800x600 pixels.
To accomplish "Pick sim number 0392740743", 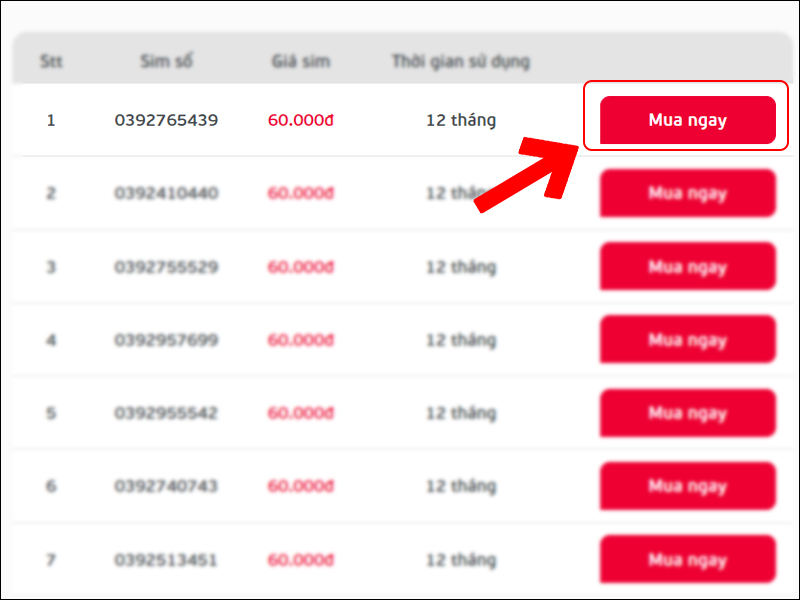I will point(166,486).
